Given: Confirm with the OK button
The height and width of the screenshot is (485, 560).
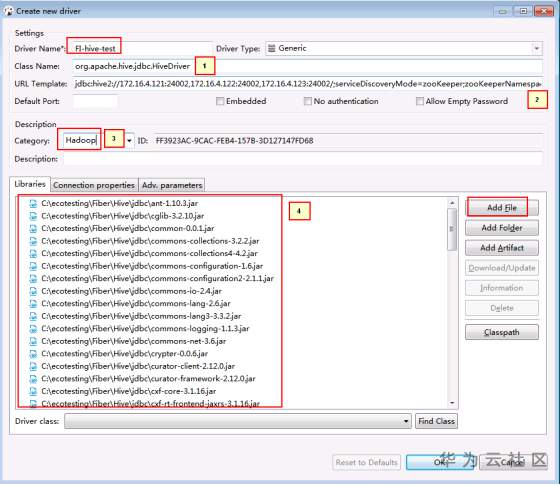Looking at the screenshot, I should (440, 462).
